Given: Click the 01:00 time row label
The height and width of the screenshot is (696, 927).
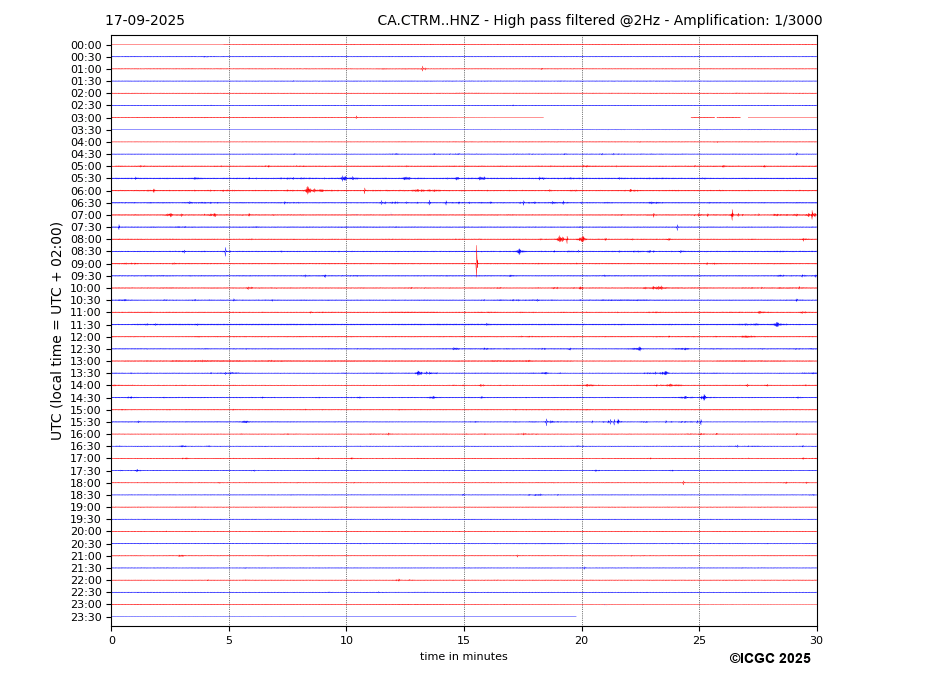Looking at the screenshot, I should coord(86,69).
